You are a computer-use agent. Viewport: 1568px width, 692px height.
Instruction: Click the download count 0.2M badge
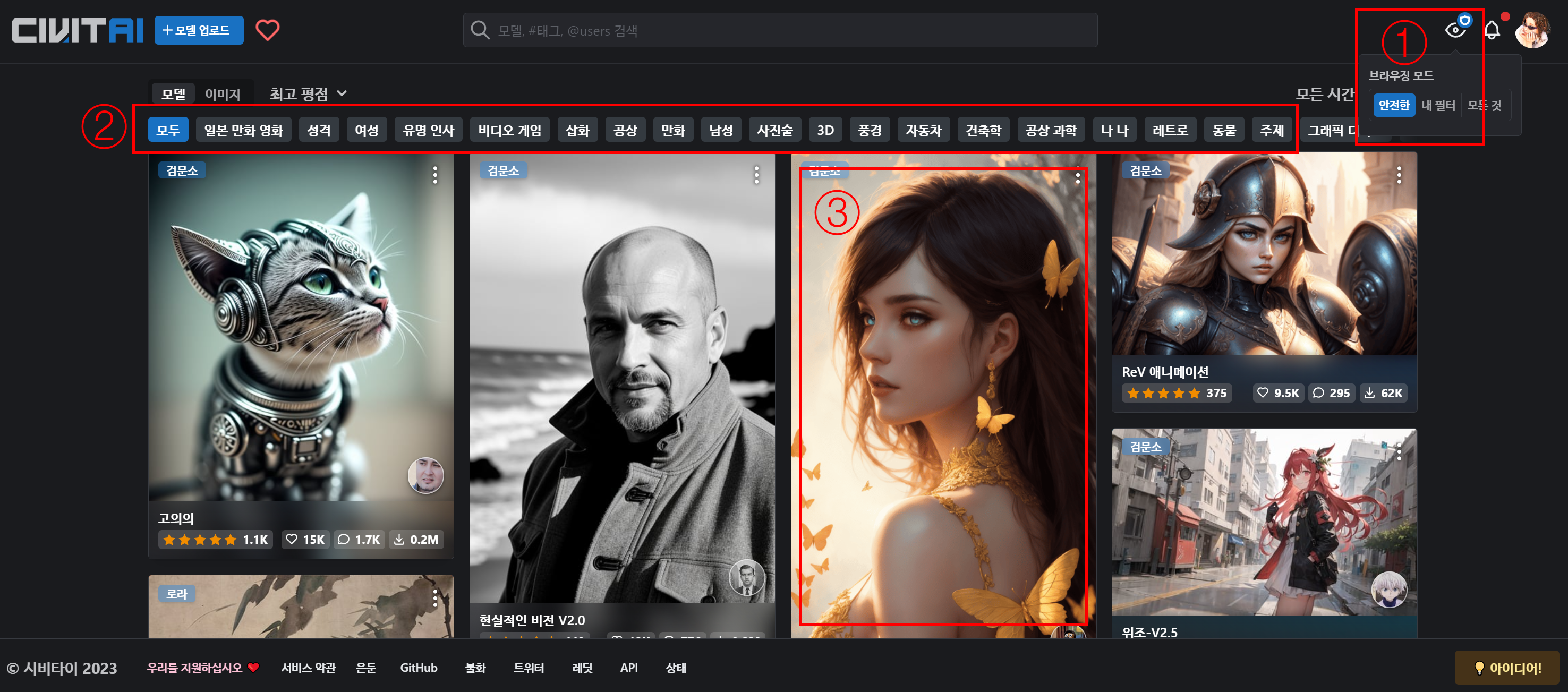[x=416, y=540]
